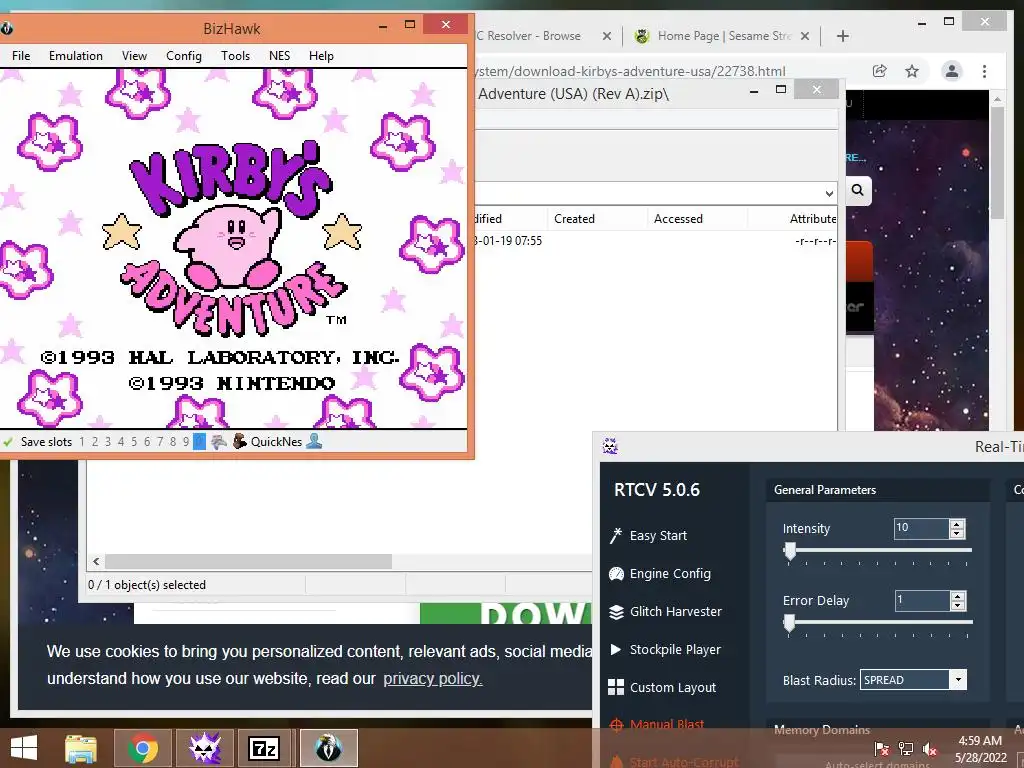Decrease Intensity with down stepper arrow
Screen dimensions: 1024x768
click(x=957, y=533)
